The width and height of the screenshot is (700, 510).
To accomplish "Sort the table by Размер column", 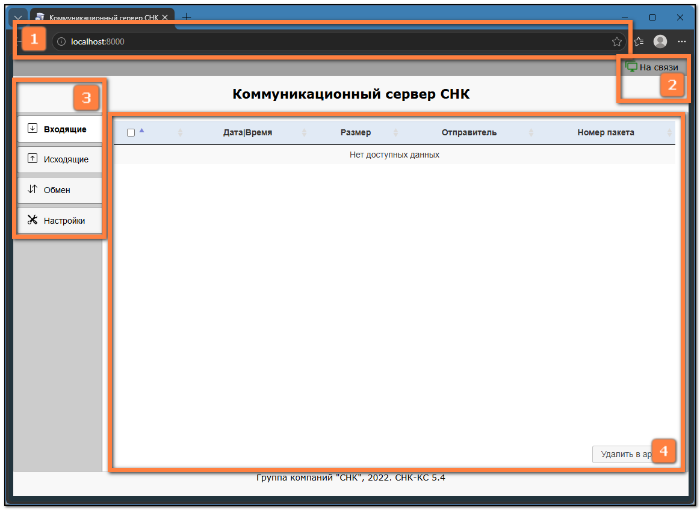I will pos(355,132).
